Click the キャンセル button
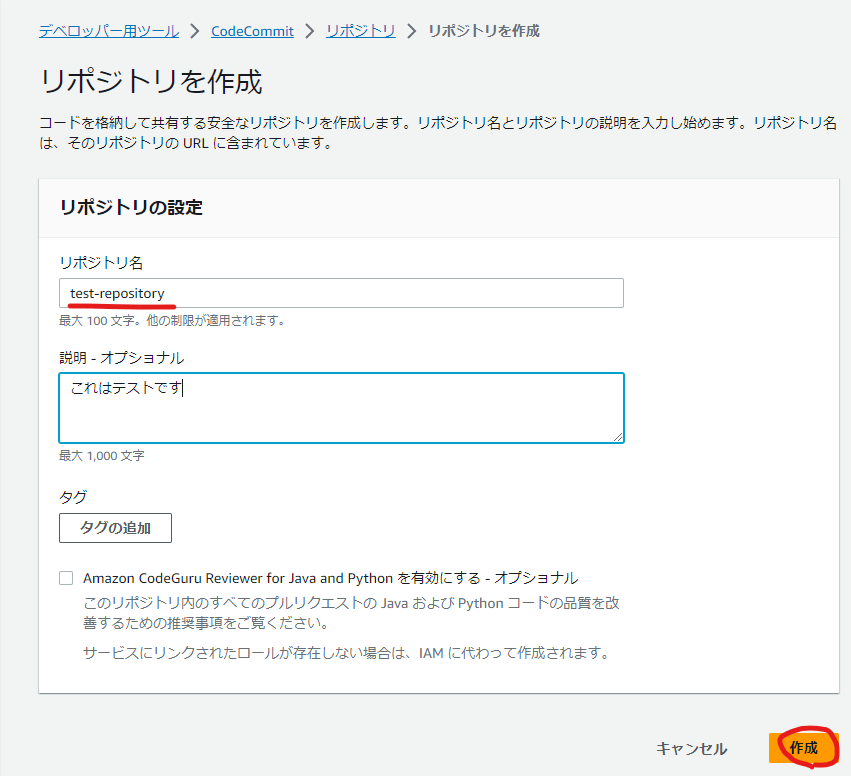 point(691,748)
